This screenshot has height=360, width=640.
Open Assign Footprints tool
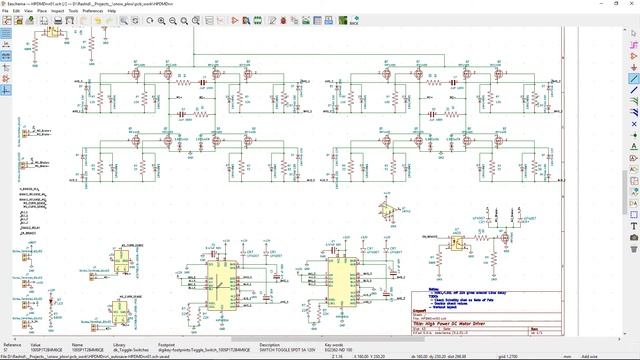coord(294,20)
